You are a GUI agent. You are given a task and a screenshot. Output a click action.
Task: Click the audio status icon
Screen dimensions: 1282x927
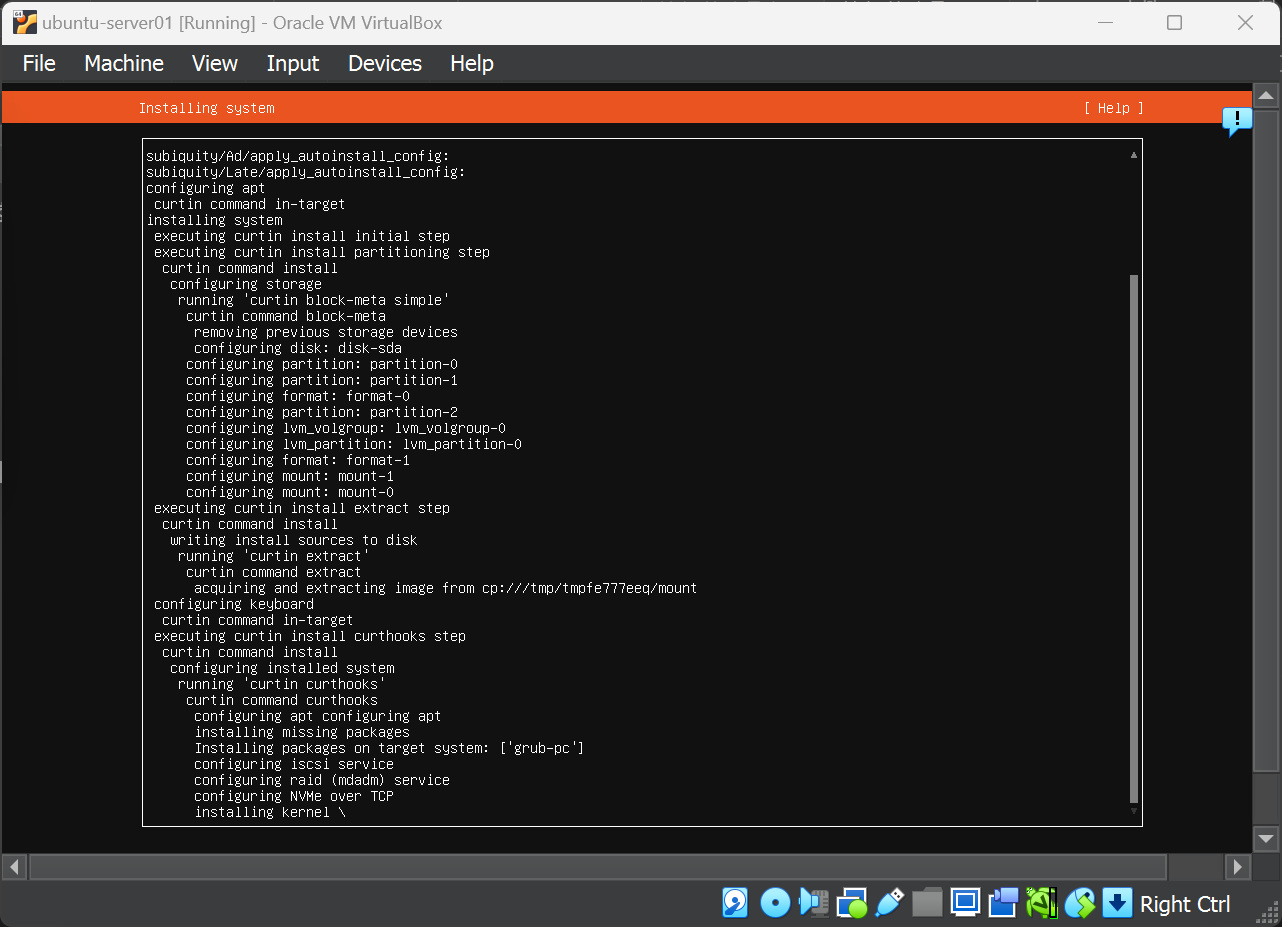(x=813, y=903)
